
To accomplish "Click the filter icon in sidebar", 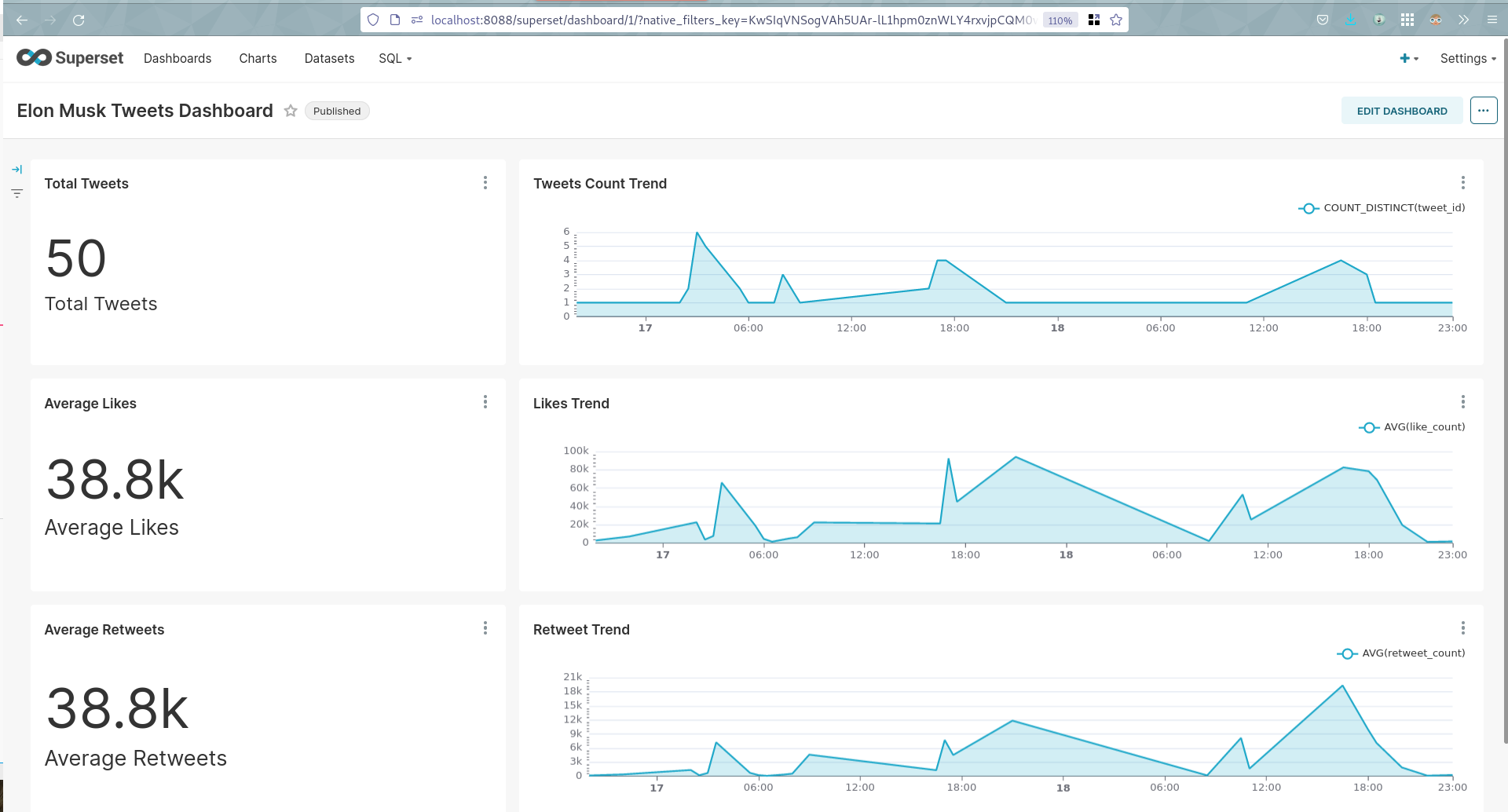I will coord(17,193).
